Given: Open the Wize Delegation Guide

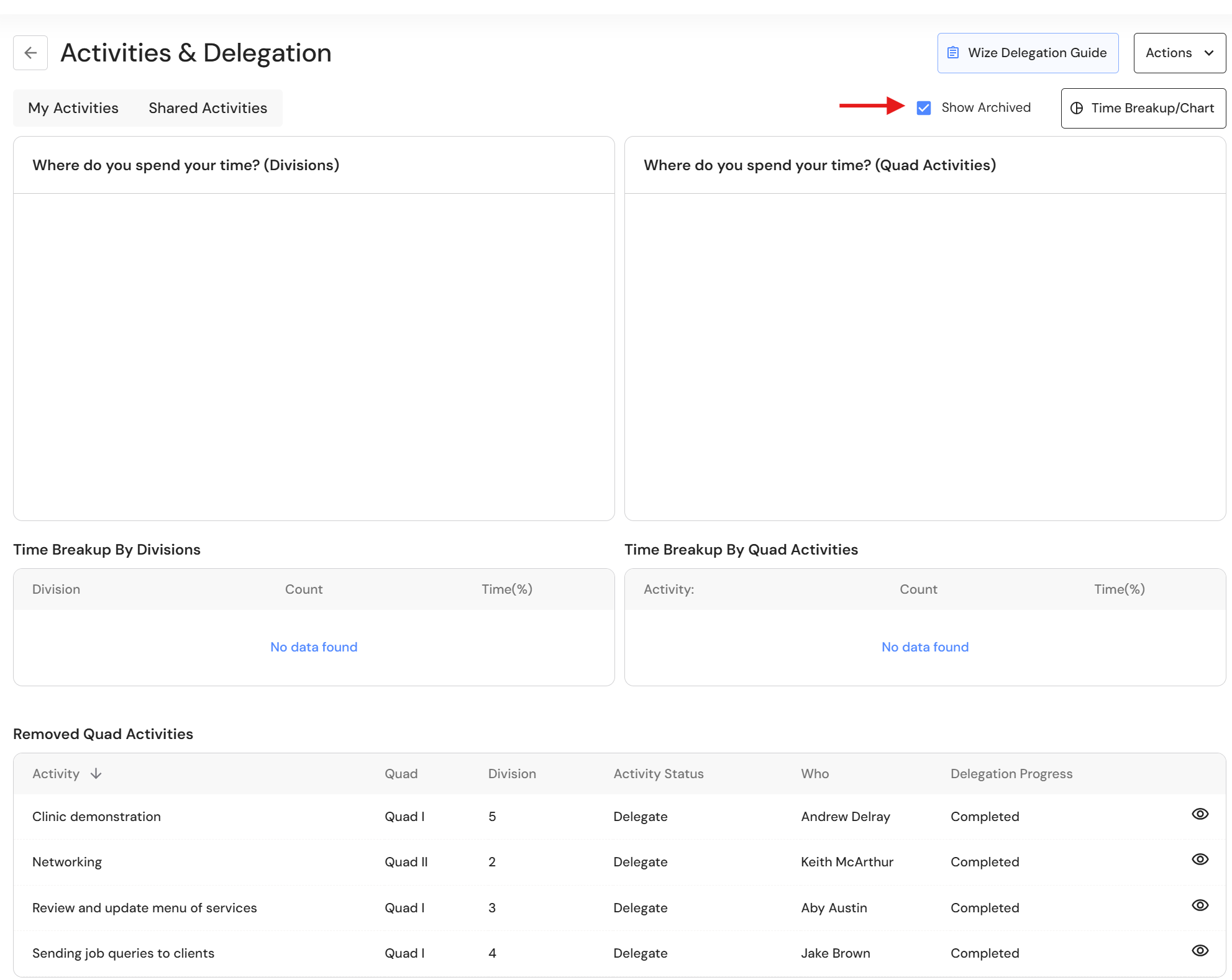Looking at the screenshot, I should 1028,53.
